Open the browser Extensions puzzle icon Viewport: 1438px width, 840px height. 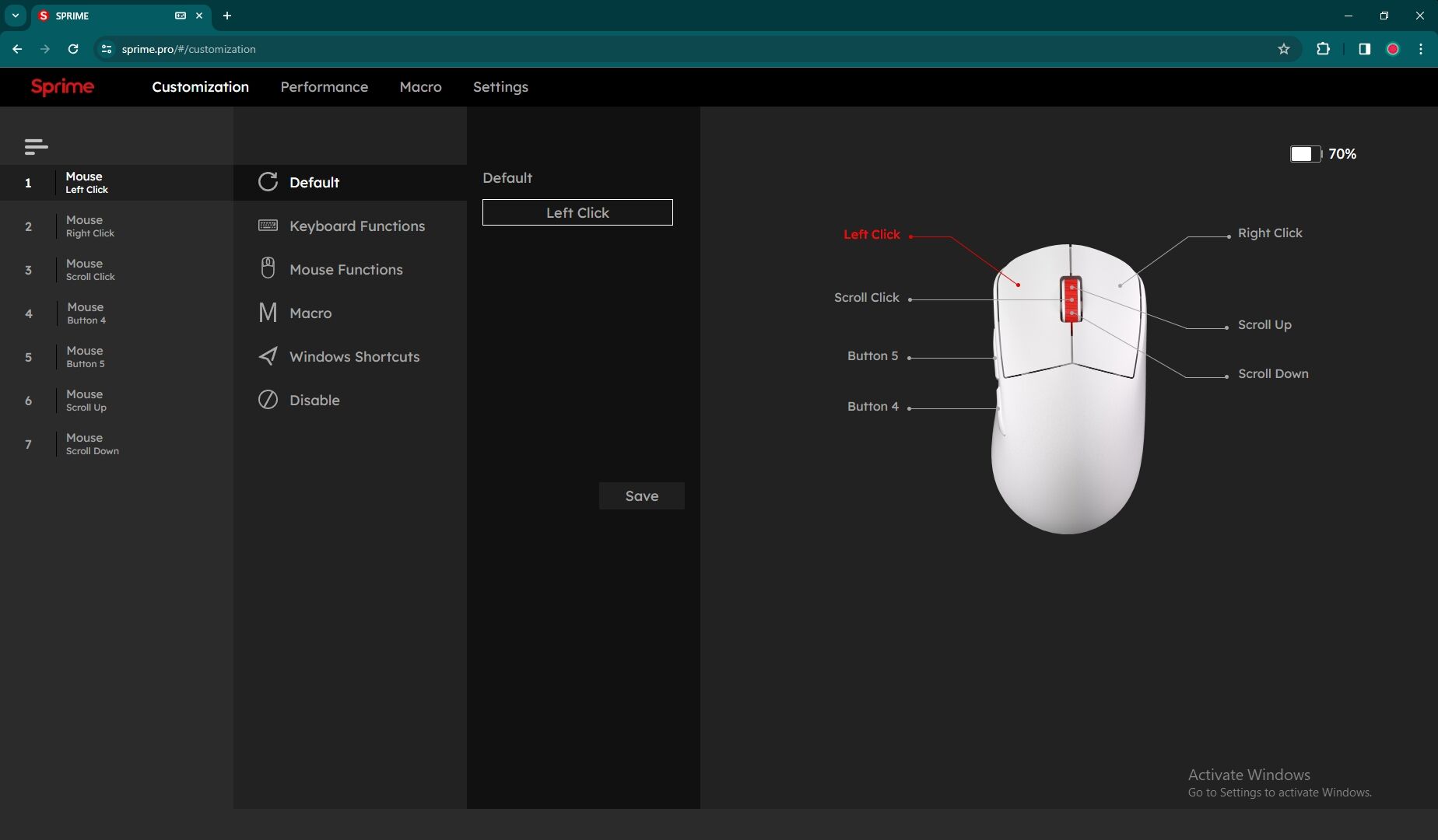point(1323,49)
